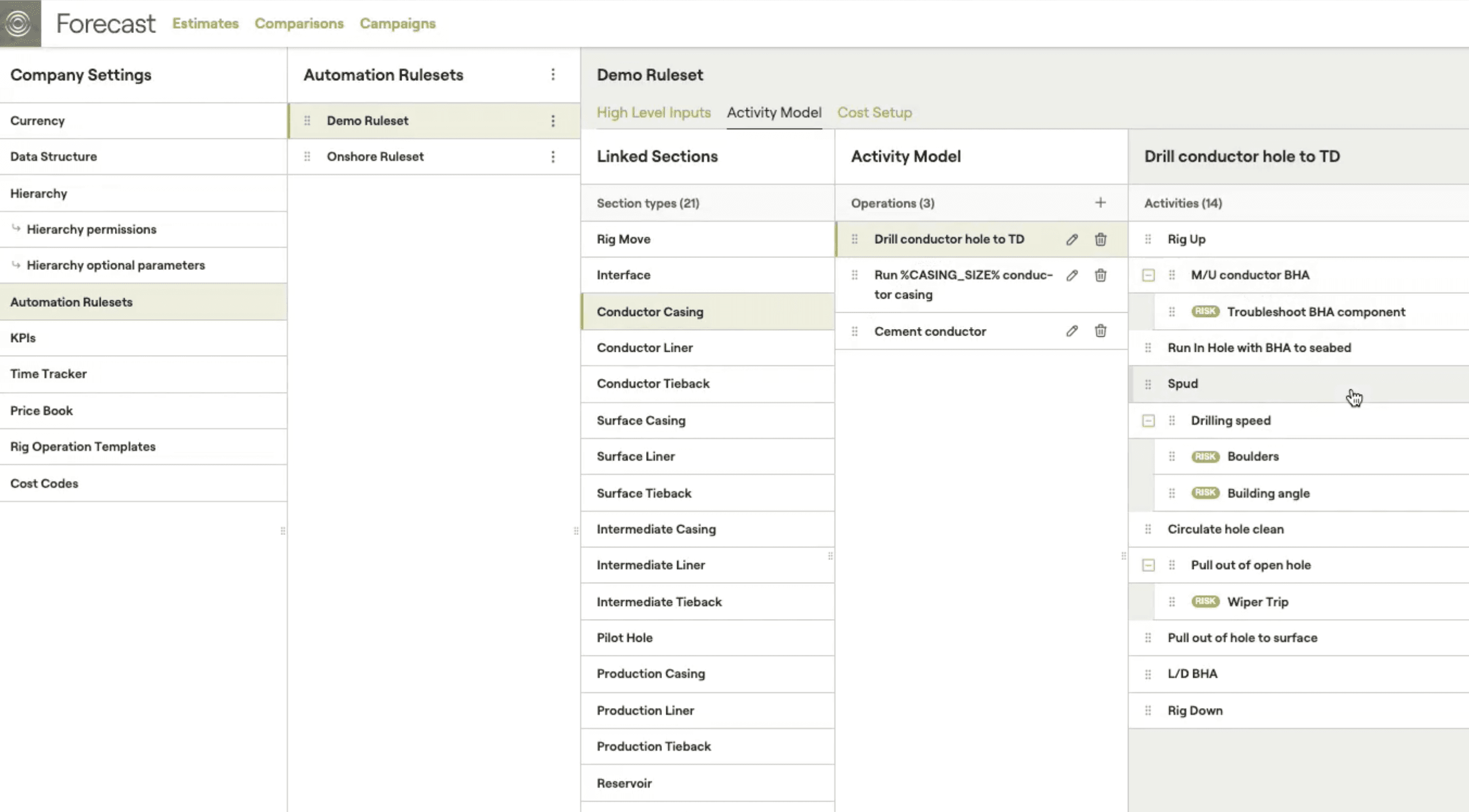
Task: Delete the 'Cement conductor' operation
Action: pos(1100,331)
